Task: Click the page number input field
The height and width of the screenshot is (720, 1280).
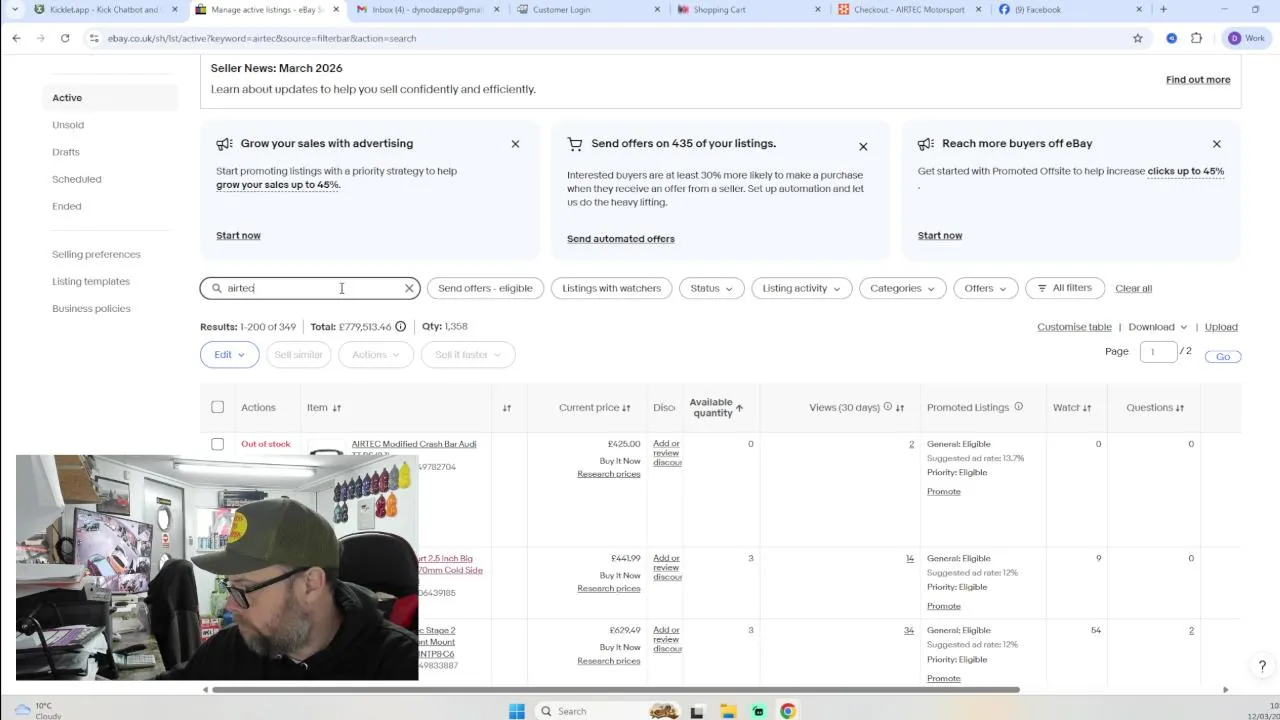Action: coord(1158,352)
